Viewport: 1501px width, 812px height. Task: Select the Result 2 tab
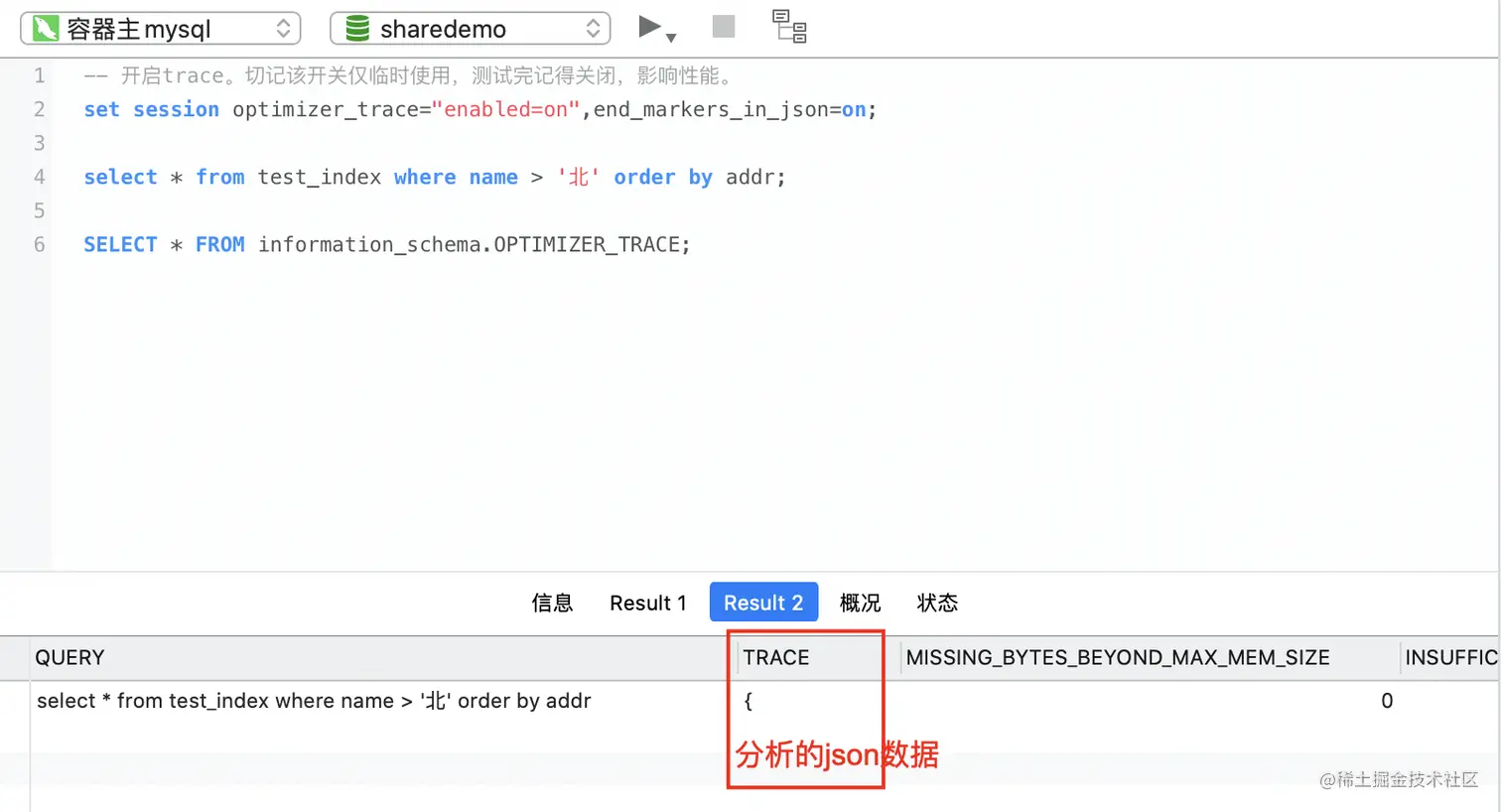[x=763, y=603]
